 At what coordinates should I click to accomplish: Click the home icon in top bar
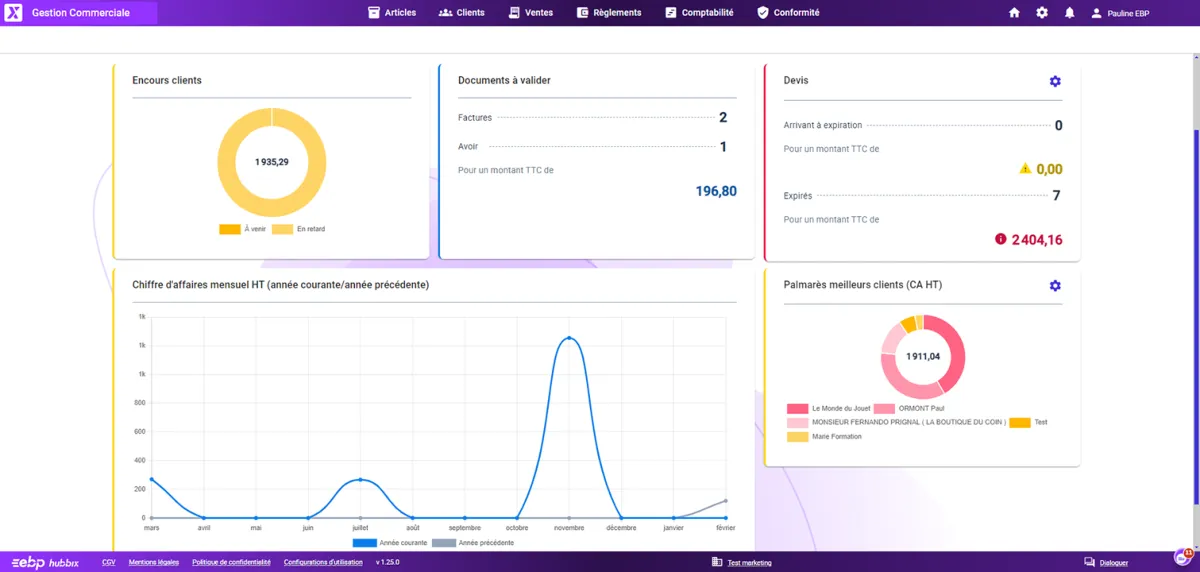[x=1014, y=13]
